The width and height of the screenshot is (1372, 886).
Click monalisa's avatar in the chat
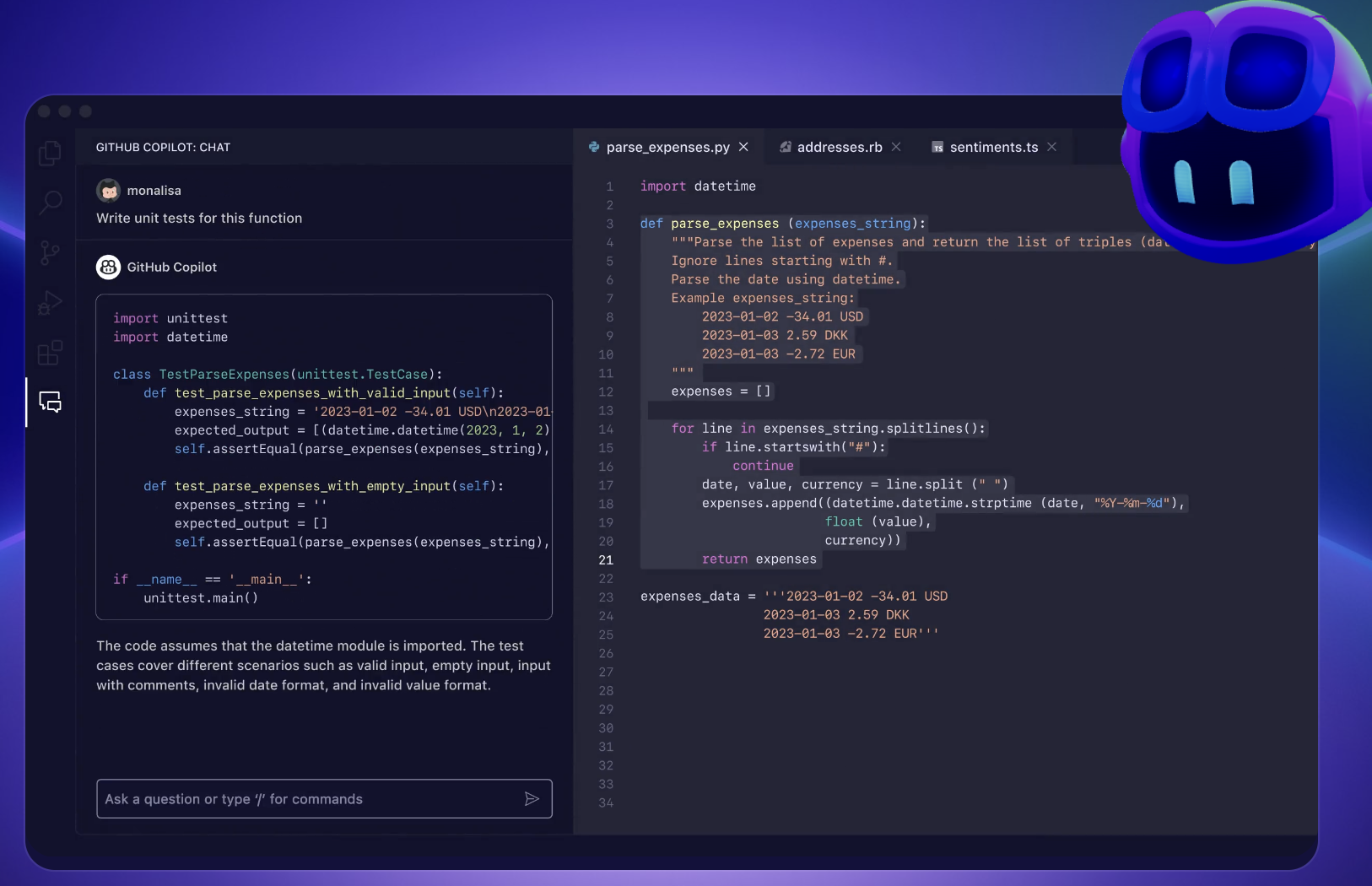[108, 191]
